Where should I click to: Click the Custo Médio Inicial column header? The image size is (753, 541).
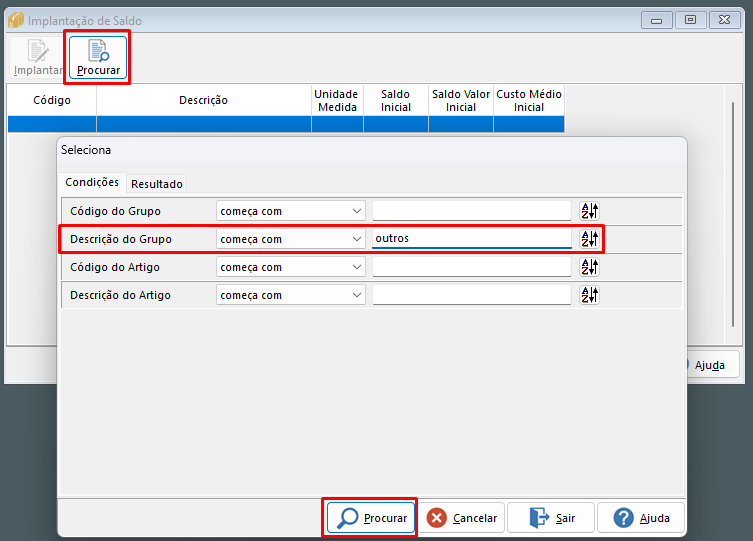[x=529, y=100]
